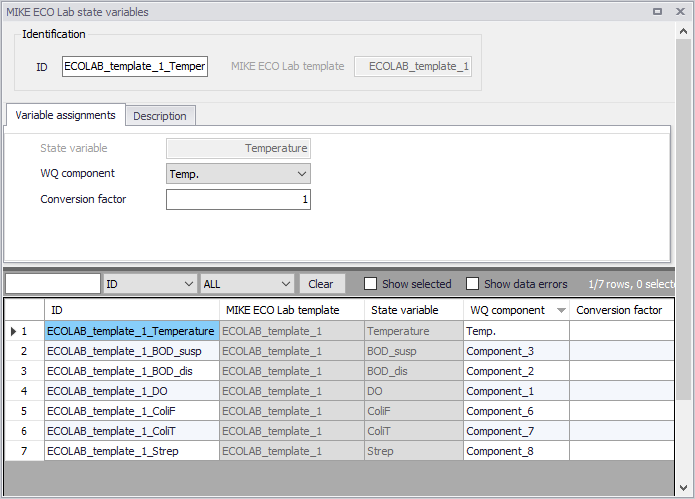Click WQ component cell Component_1
Viewport: 695px width, 499px height.
coord(516,391)
